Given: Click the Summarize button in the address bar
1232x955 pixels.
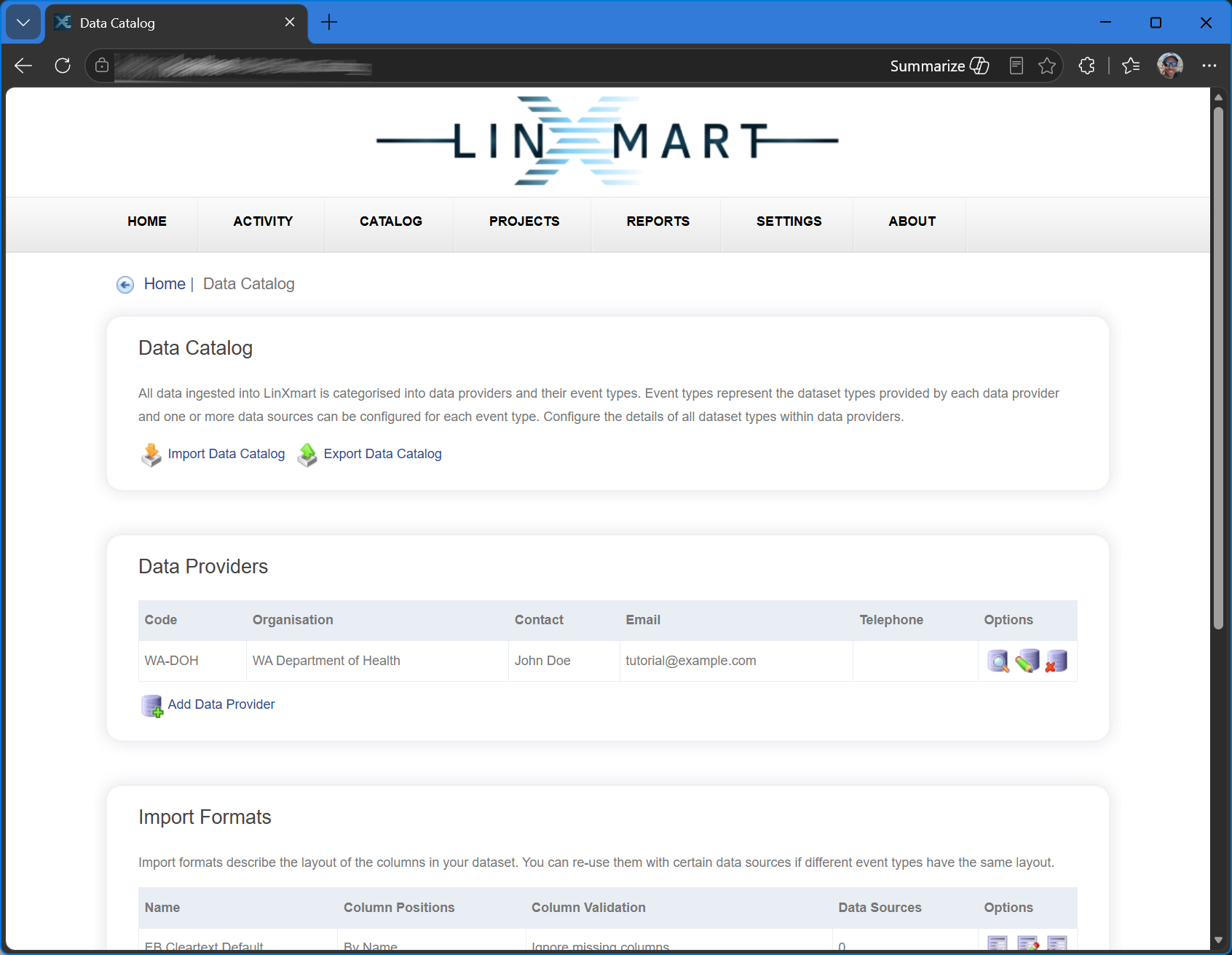Looking at the screenshot, I should click(x=939, y=66).
